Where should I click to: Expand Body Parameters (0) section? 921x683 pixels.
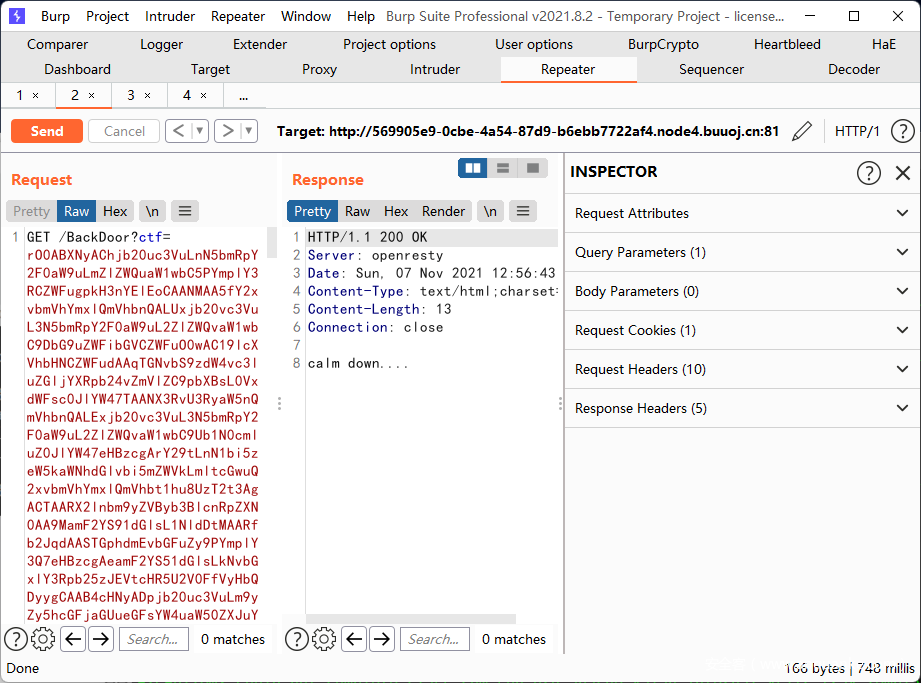742,291
